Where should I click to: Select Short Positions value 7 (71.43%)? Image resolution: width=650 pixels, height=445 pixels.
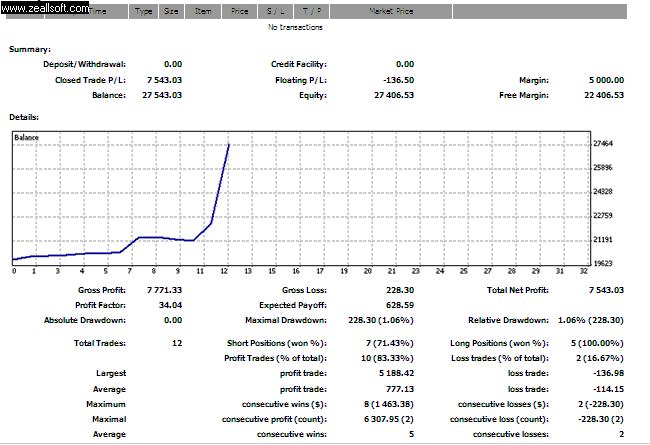(390, 343)
